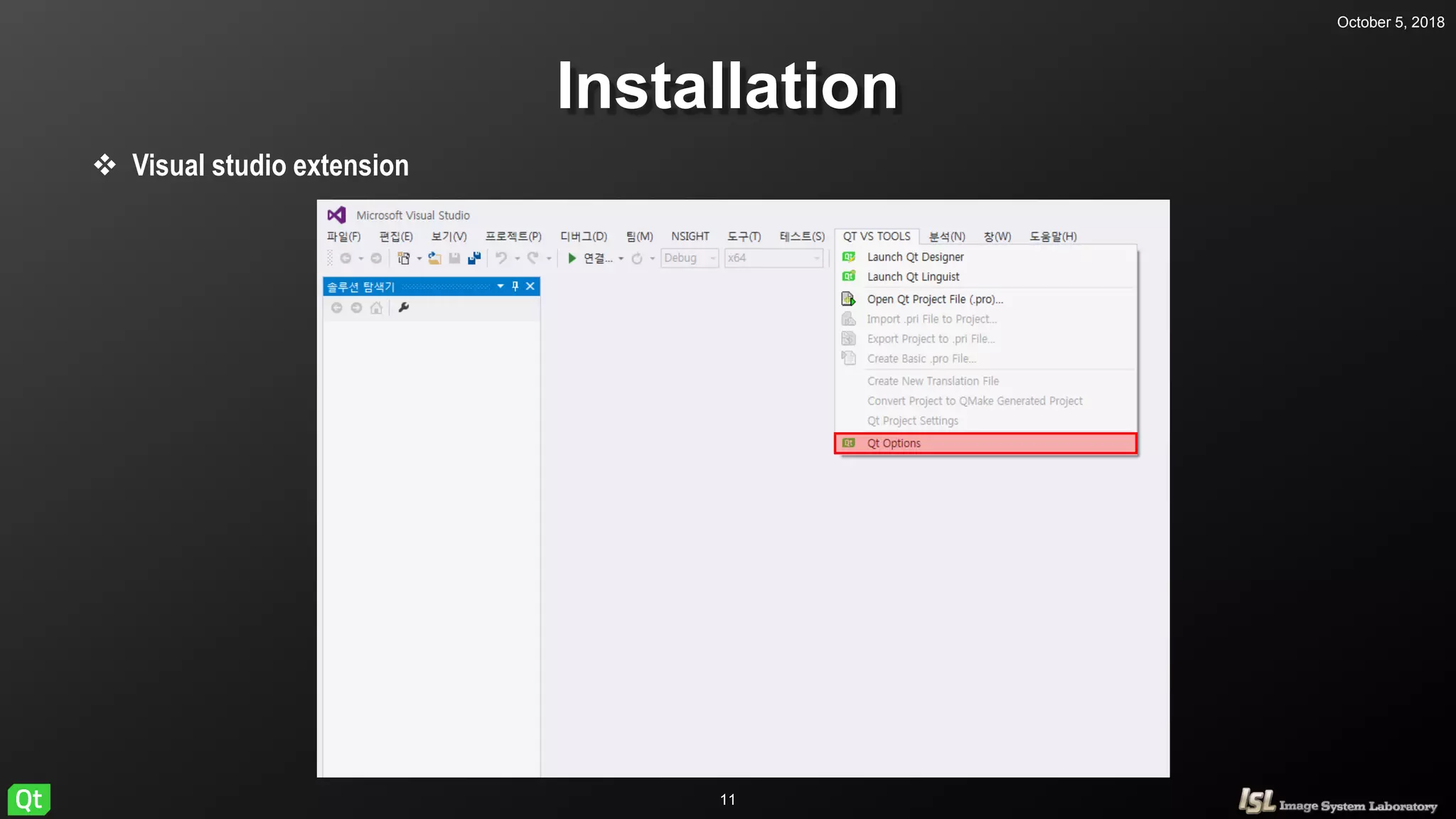Expand the Solution Explorer window options arrow
Viewport: 1456px width, 819px height.
tap(500, 287)
